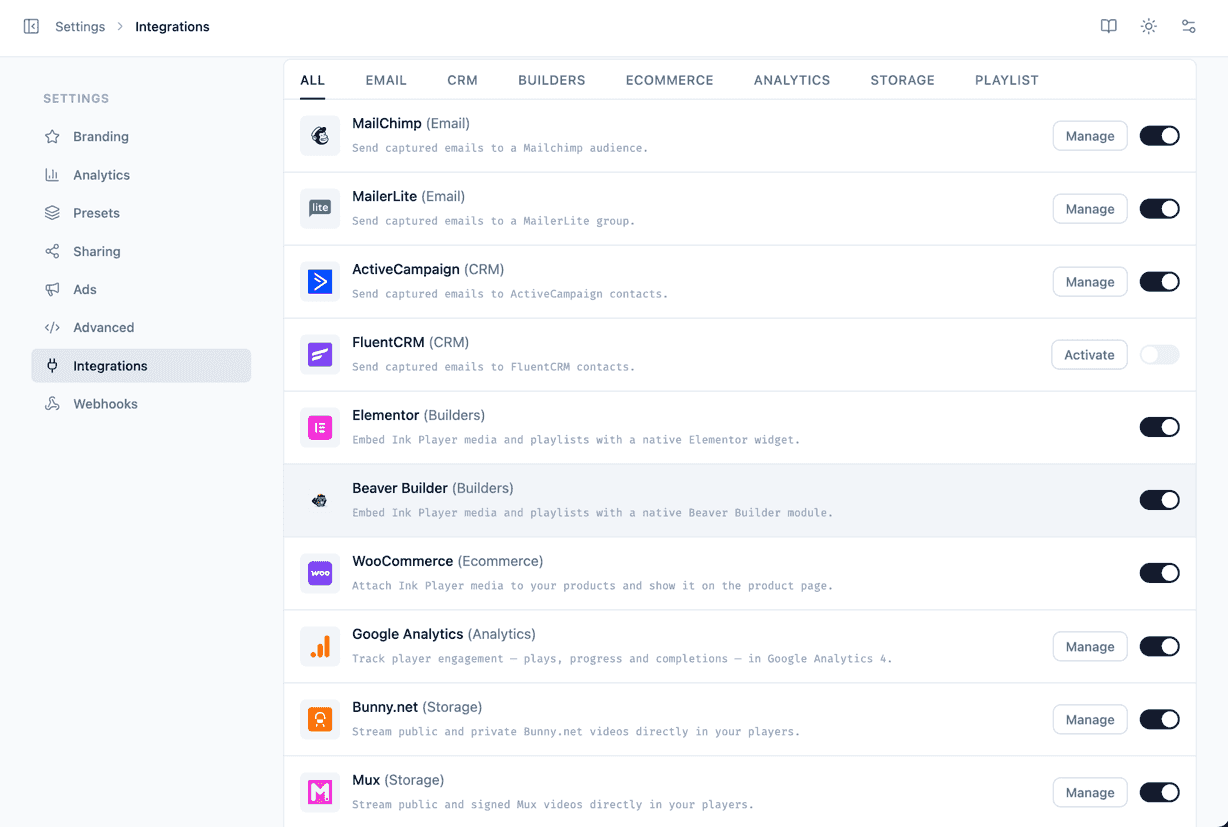Image resolution: width=1228 pixels, height=827 pixels.
Task: Go to Ads settings in sidebar
Action: pos(141,289)
